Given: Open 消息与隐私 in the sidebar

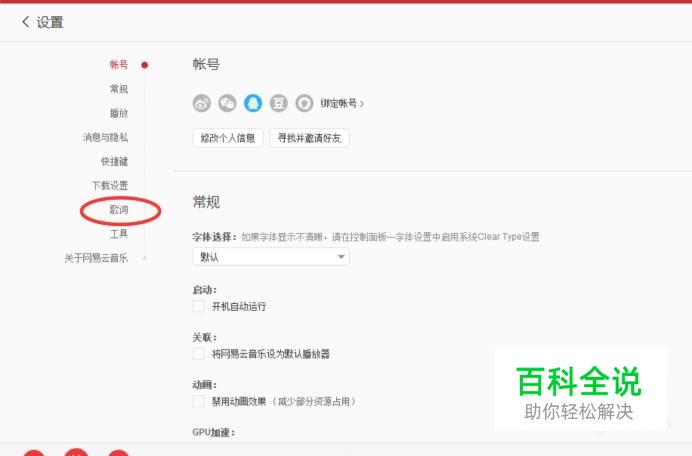Looking at the screenshot, I should (x=105, y=137).
